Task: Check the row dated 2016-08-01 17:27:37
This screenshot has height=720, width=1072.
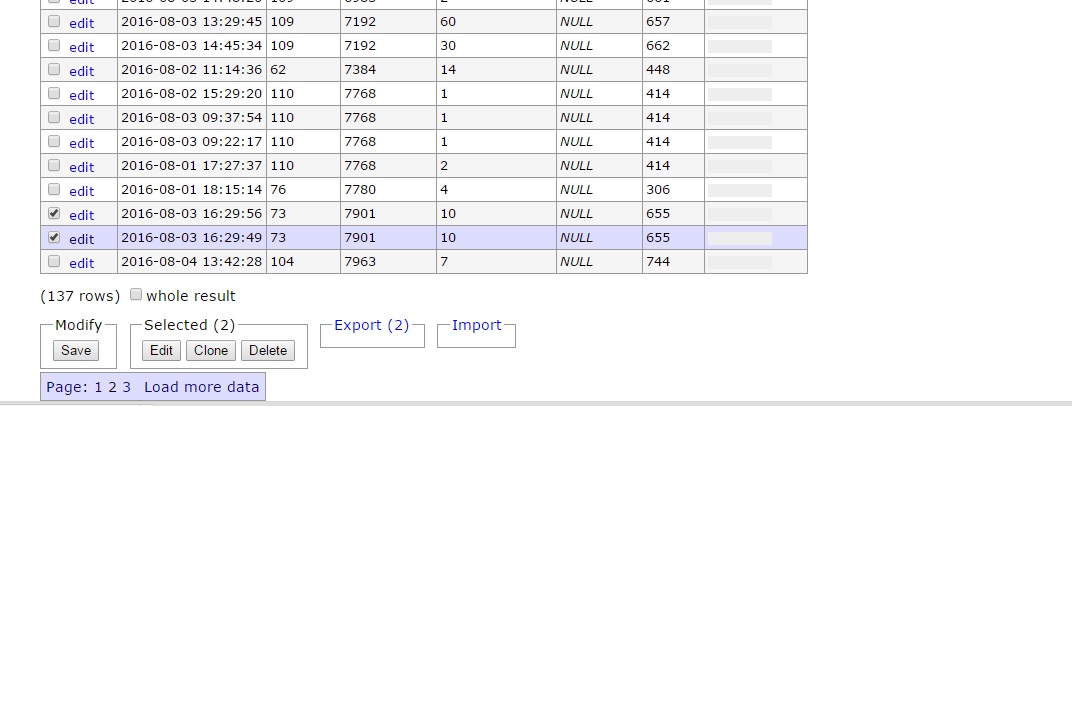Action: (54, 165)
